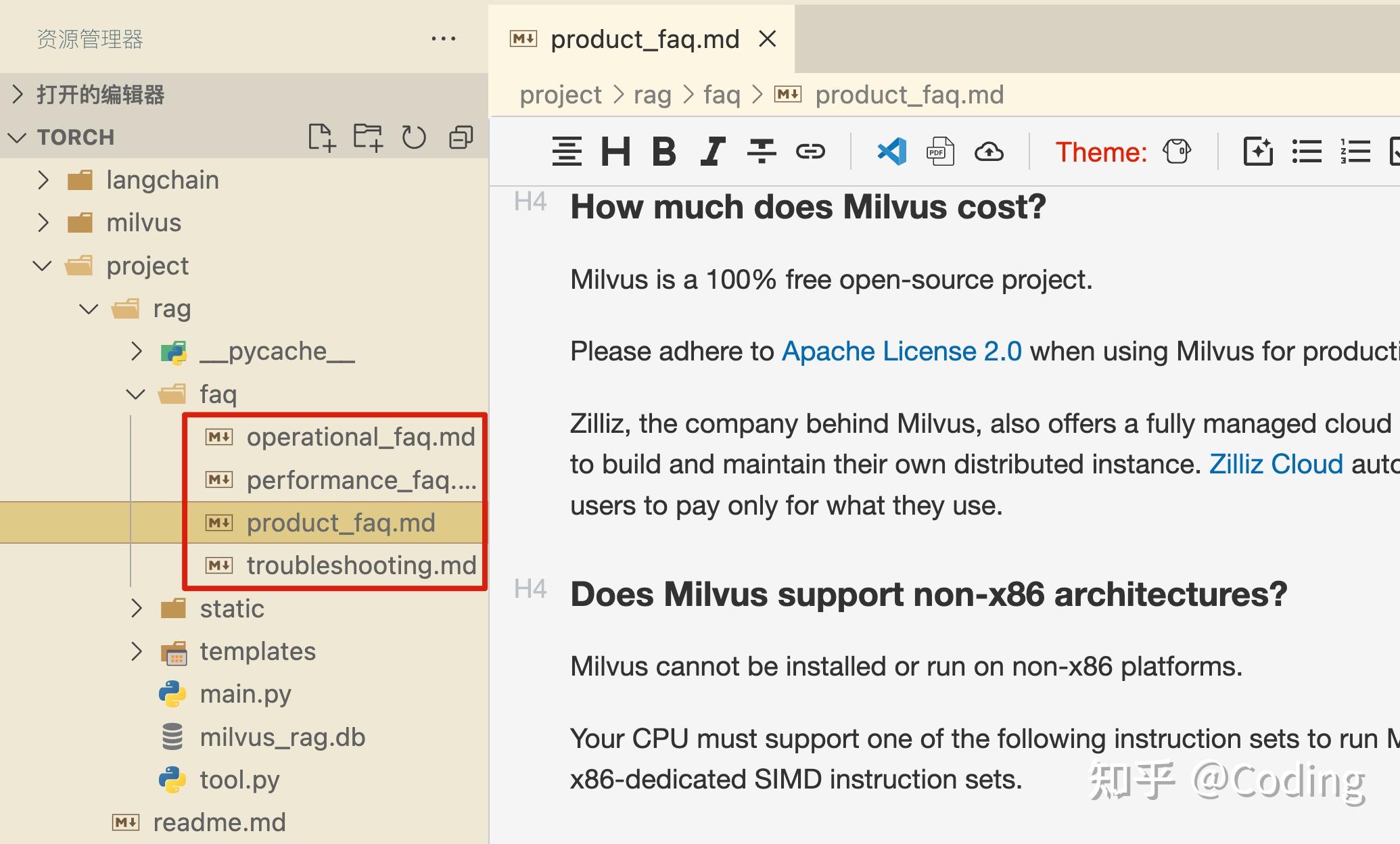Open the VS Code icon in the toolbar
1400x844 pixels.
tap(891, 151)
